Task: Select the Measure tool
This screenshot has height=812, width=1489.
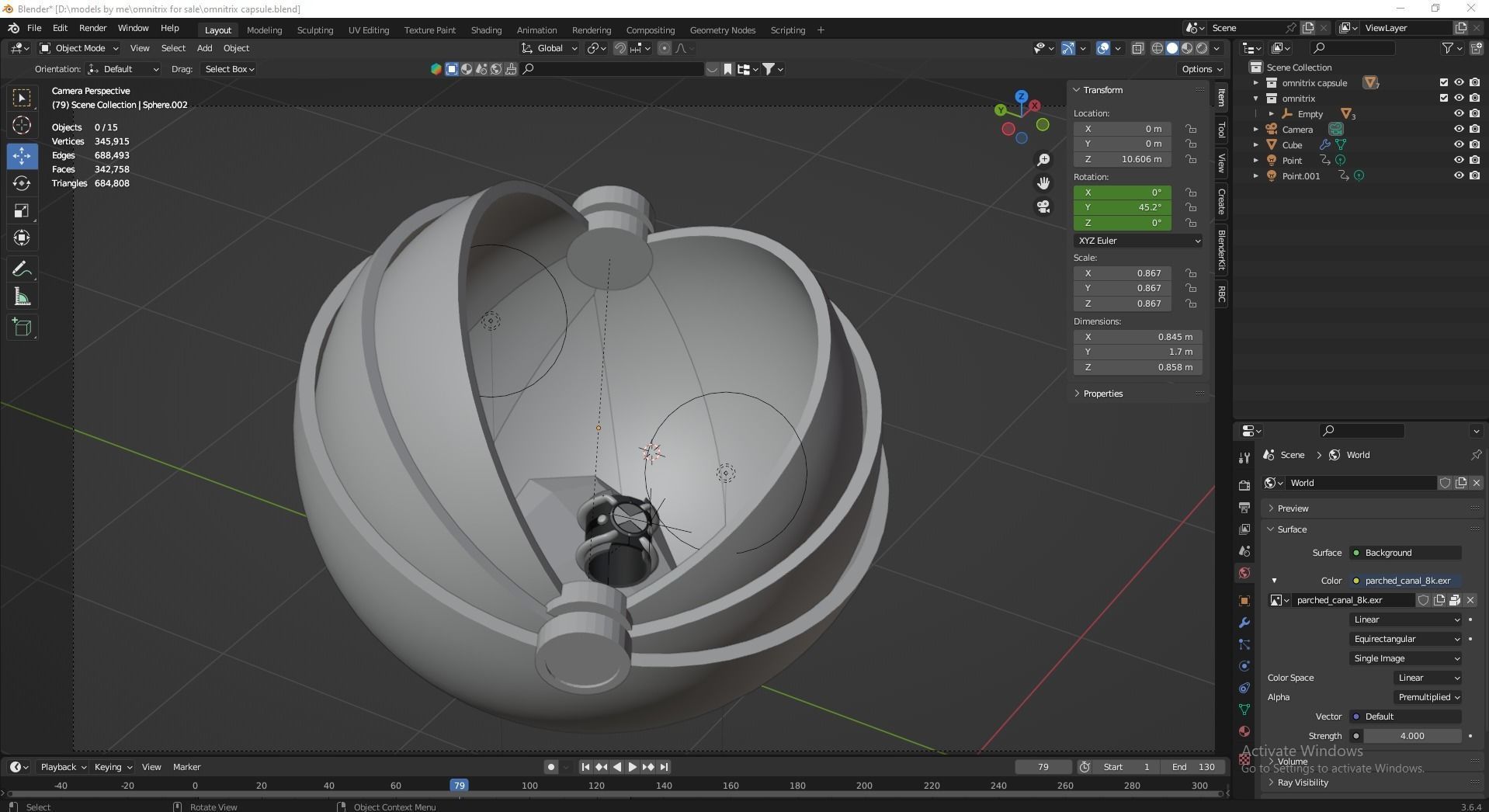Action: point(22,297)
